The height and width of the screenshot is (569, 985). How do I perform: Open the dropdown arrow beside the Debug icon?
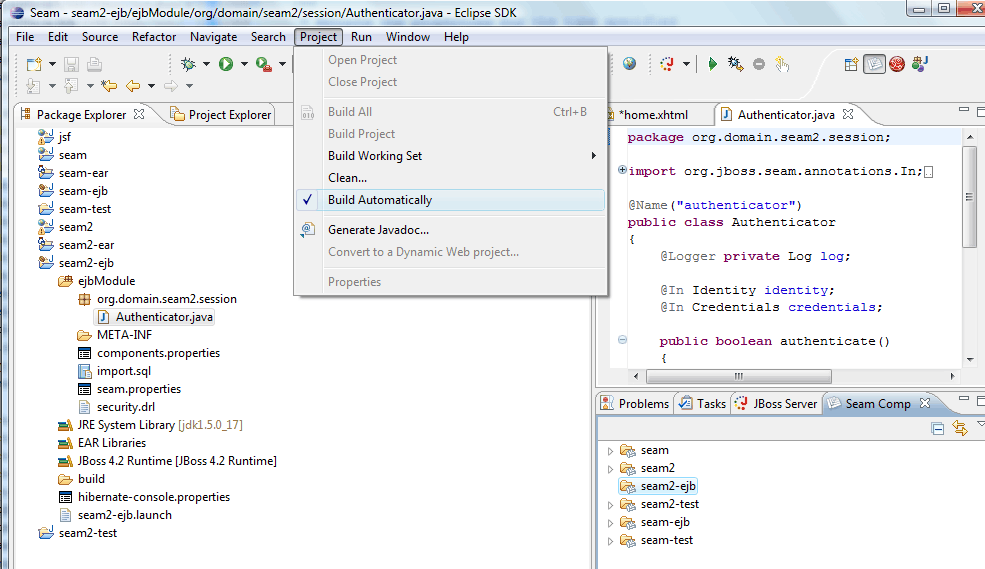(206, 64)
